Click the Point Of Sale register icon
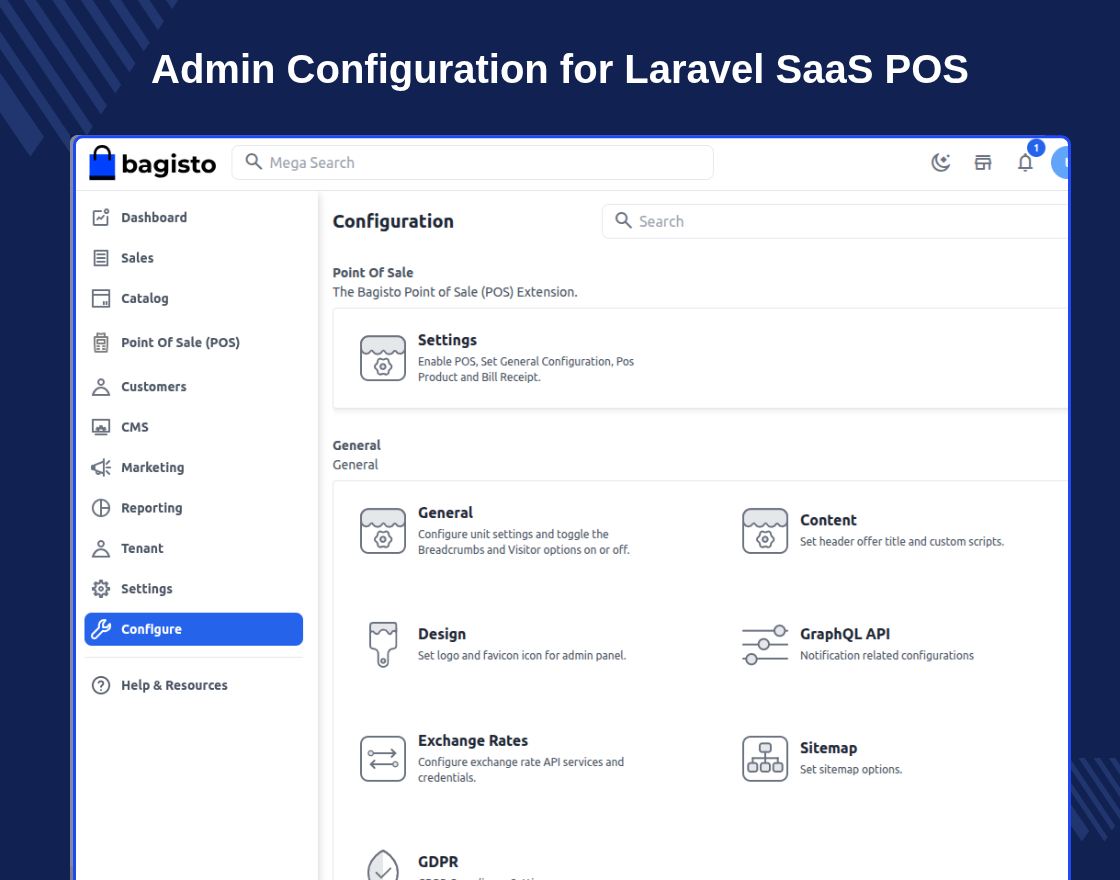1120x880 pixels. point(101,343)
